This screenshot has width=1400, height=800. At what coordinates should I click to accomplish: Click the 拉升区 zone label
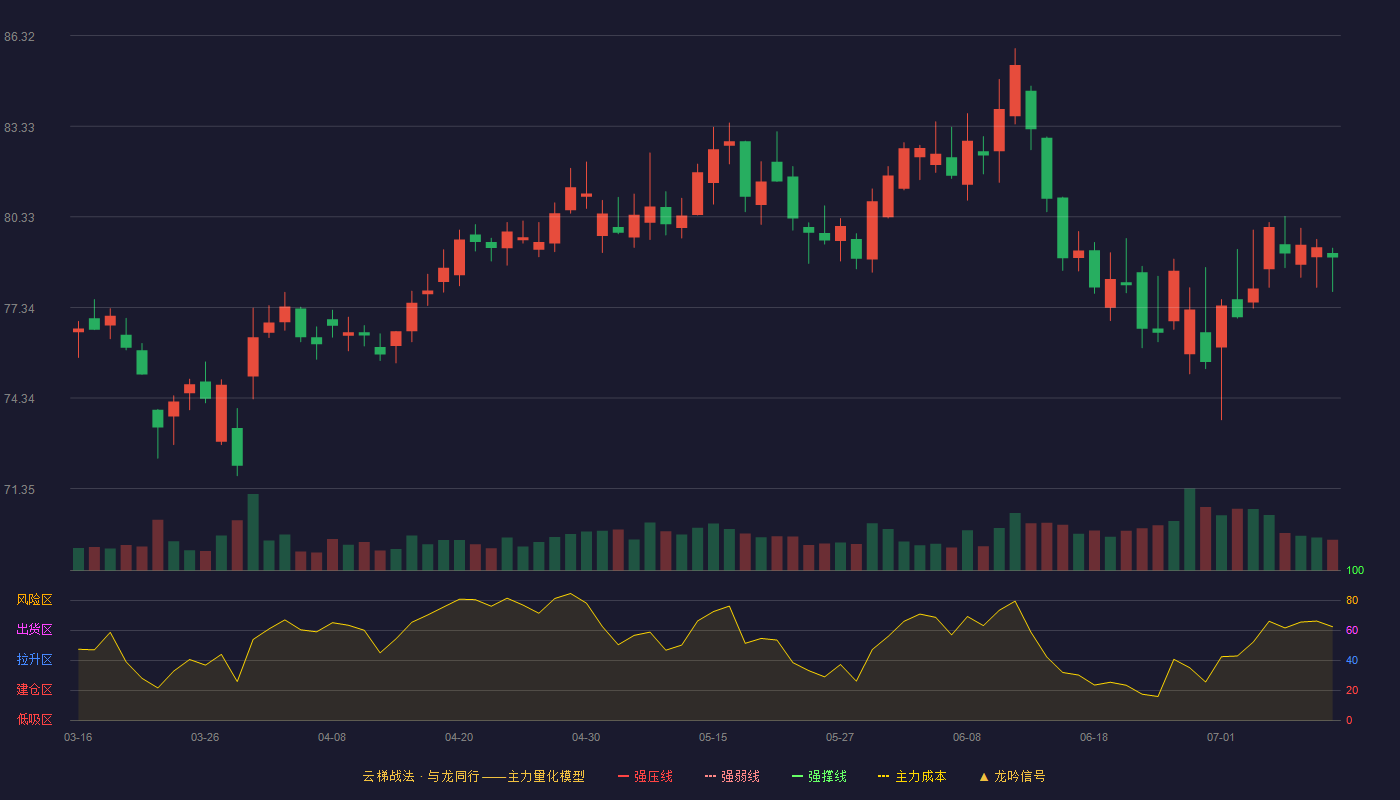(34, 660)
